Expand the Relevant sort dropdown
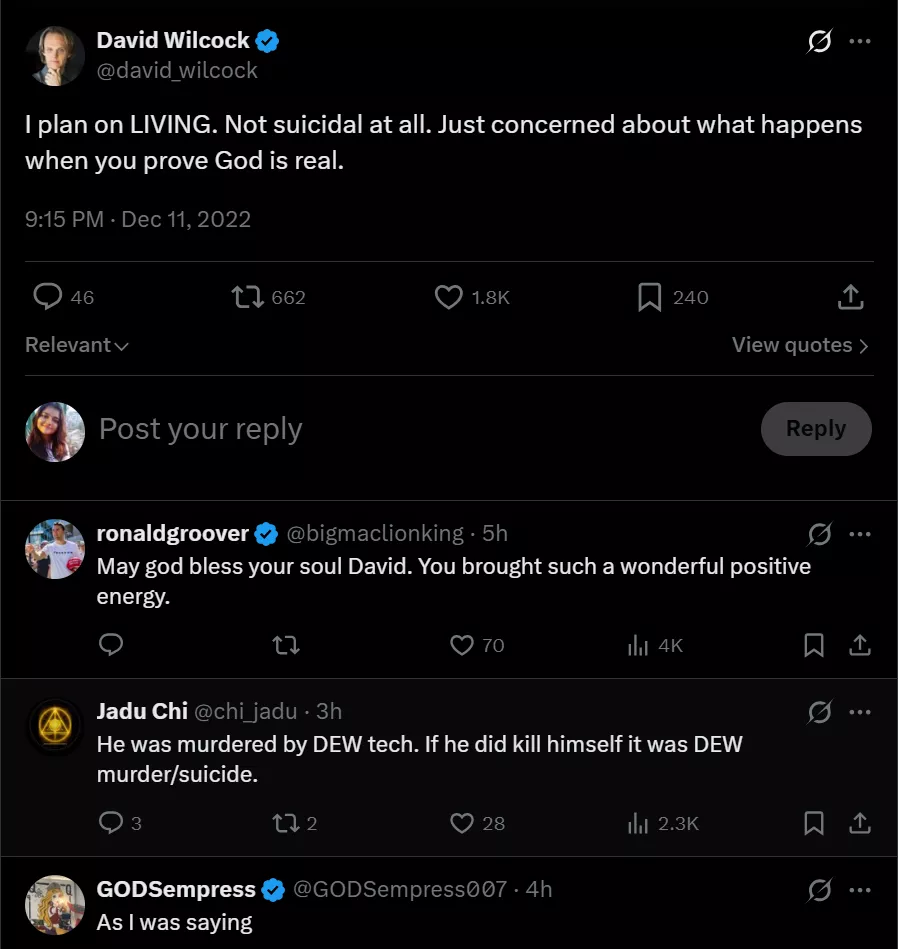Image resolution: width=898 pixels, height=949 pixels. (77, 345)
